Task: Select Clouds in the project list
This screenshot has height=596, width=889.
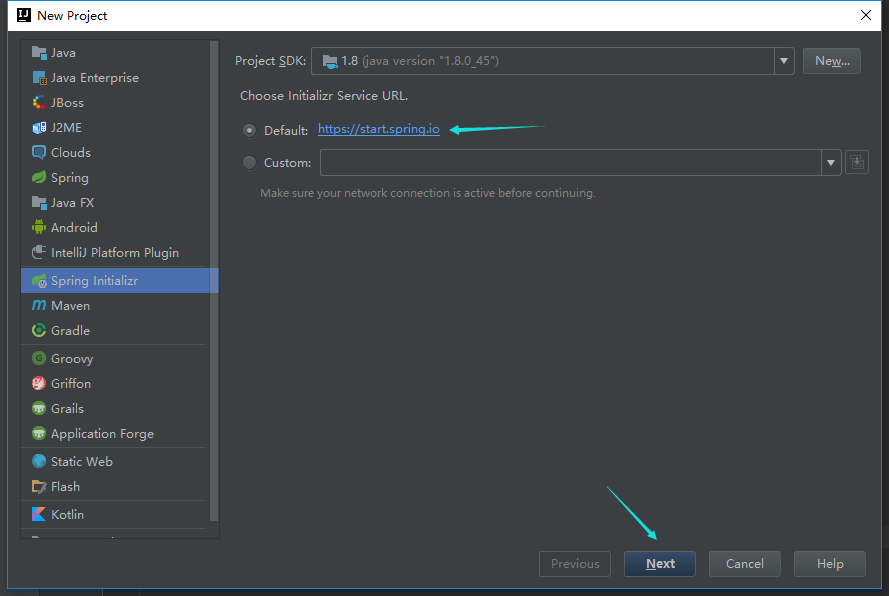Action: tap(114, 153)
